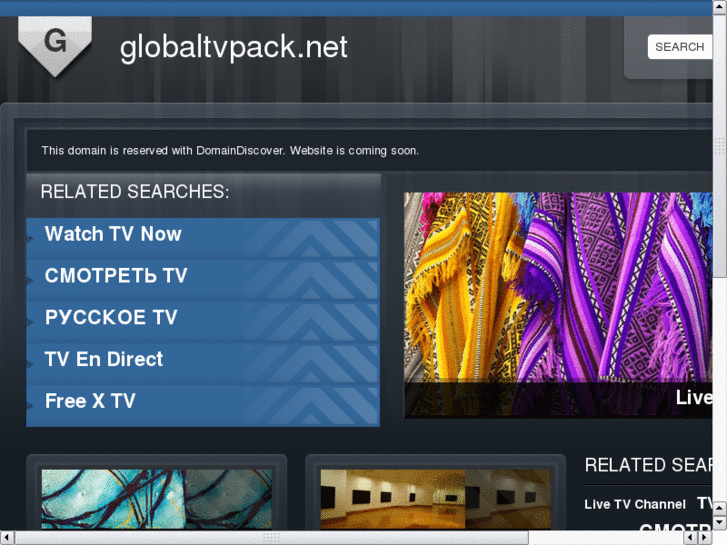Click the SEARCH button
This screenshot has width=727, height=545.
[x=680, y=47]
